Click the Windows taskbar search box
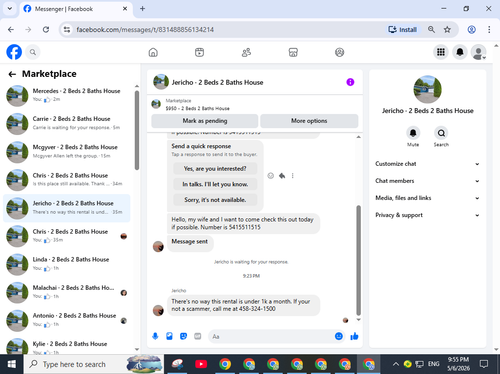The image size is (500, 374). 94,364
